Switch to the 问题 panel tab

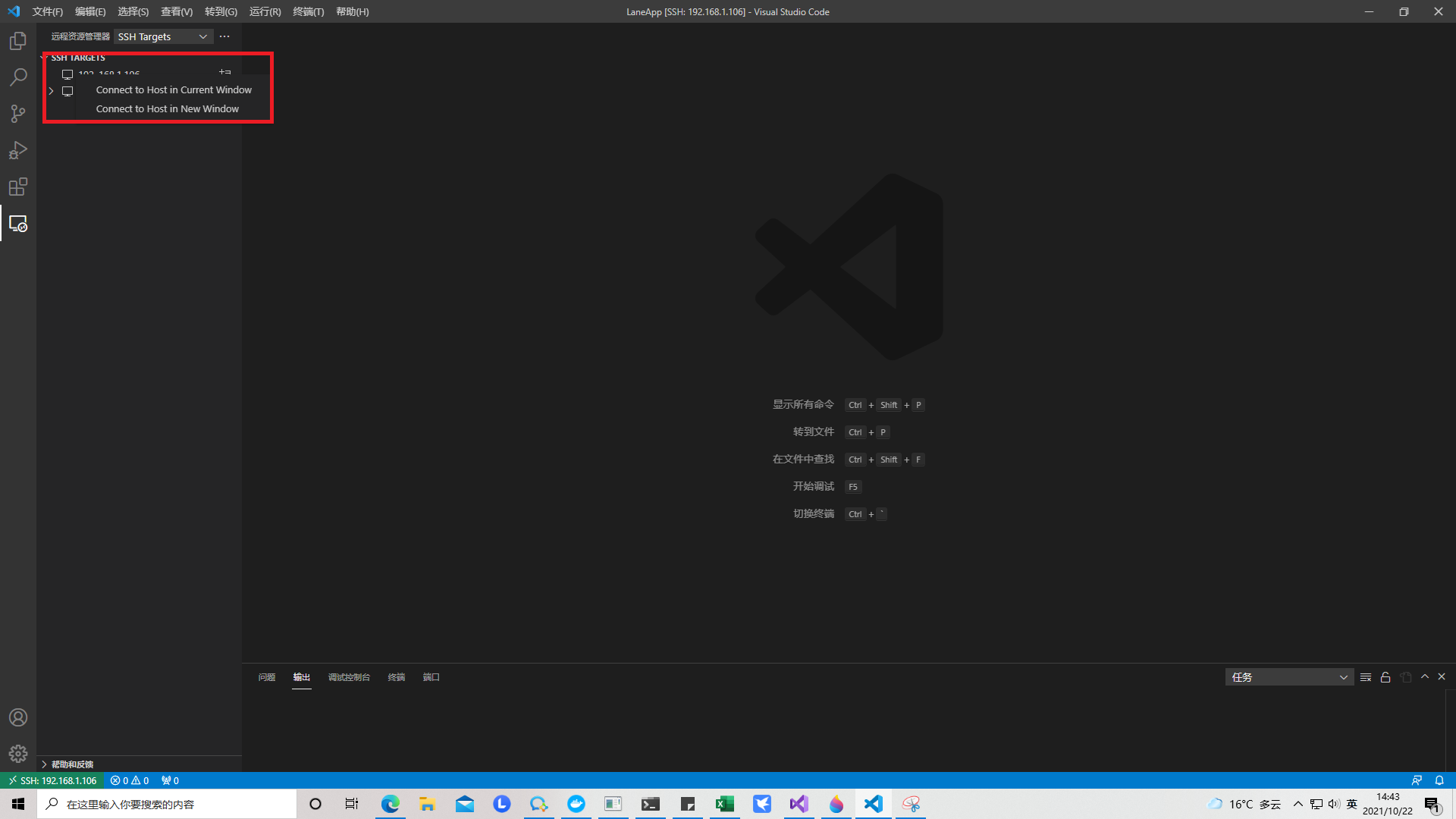[x=267, y=677]
